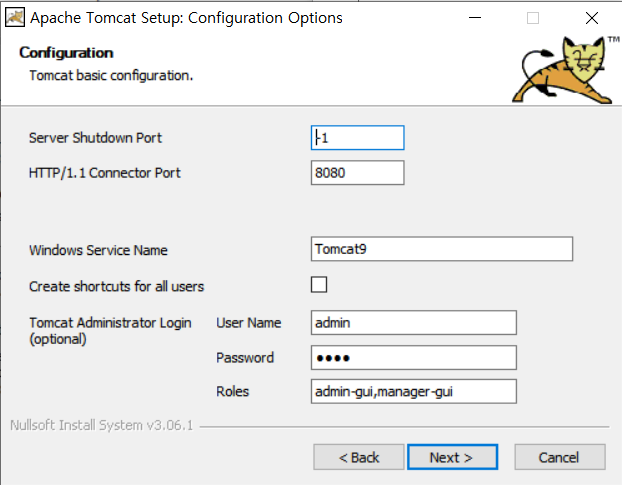Focus the Server Shutdown Port field
This screenshot has height=485, width=622.
point(357,138)
